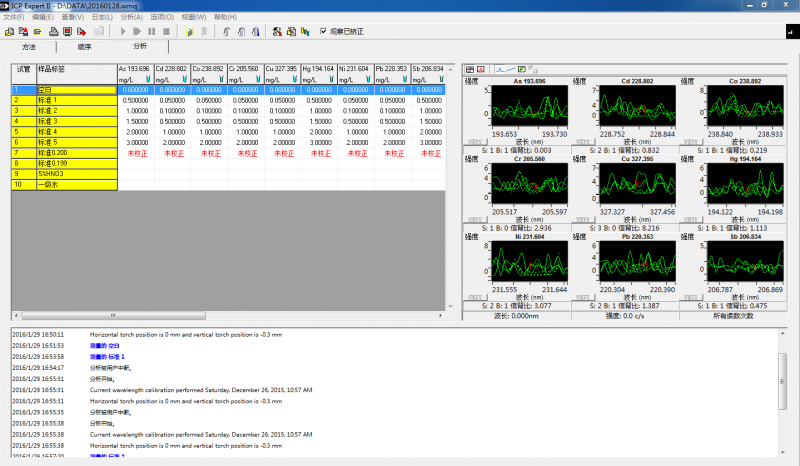800x466 pixels.
Task: Toggle the tube marker in As 193.696 column header
Action: click(147, 78)
